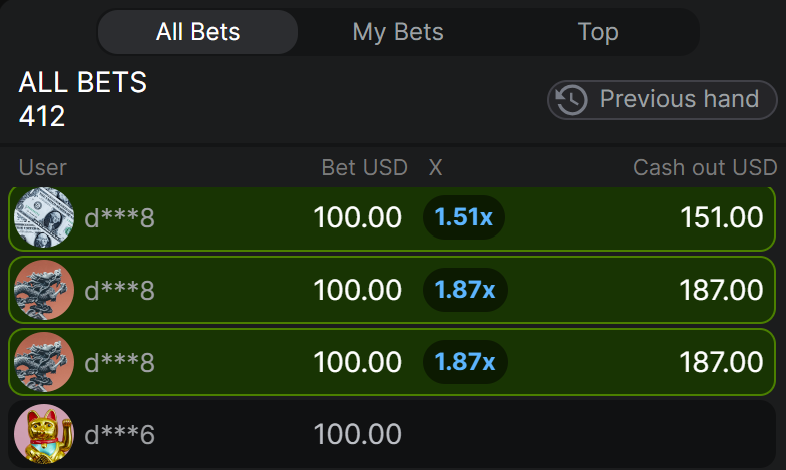Image resolution: width=786 pixels, height=470 pixels.
Task: Click the User column header
Action: pyautogui.click(x=43, y=167)
